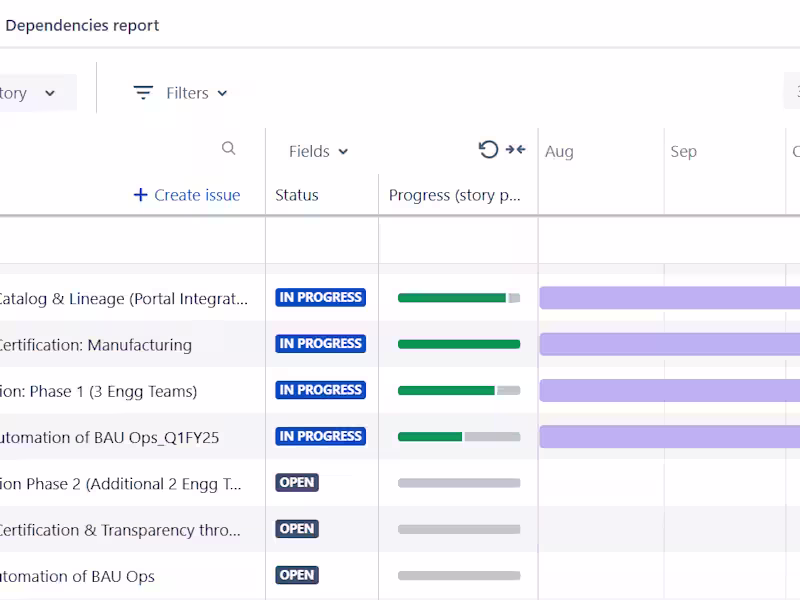Select the Phase 2 (Additional 2 Engg Teams) issue
The image size is (800, 600).
(x=120, y=484)
